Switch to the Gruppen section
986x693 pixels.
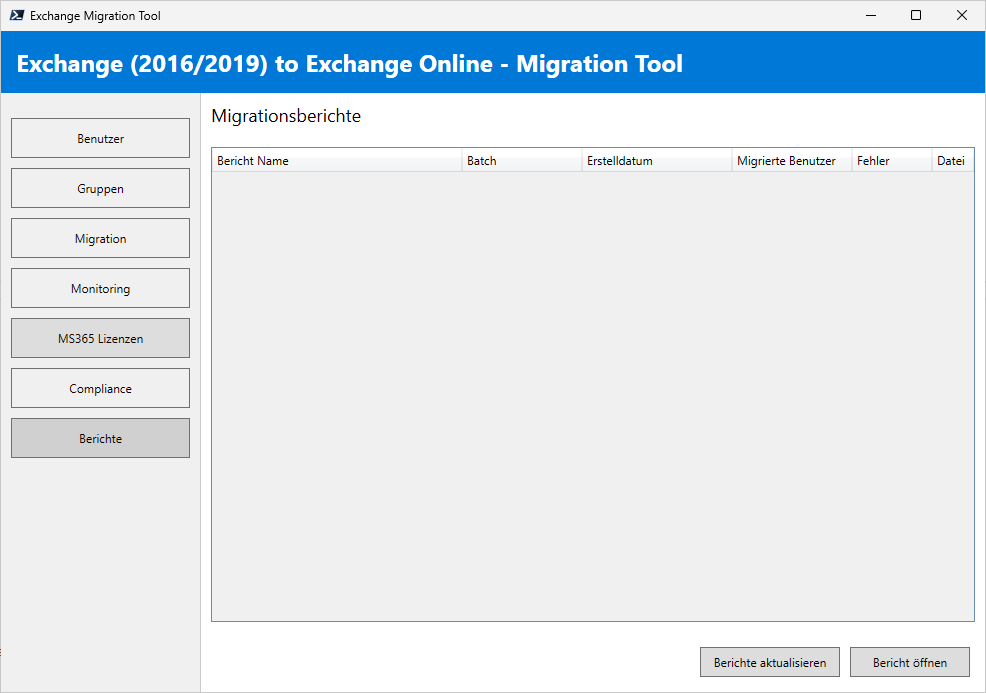pos(100,188)
